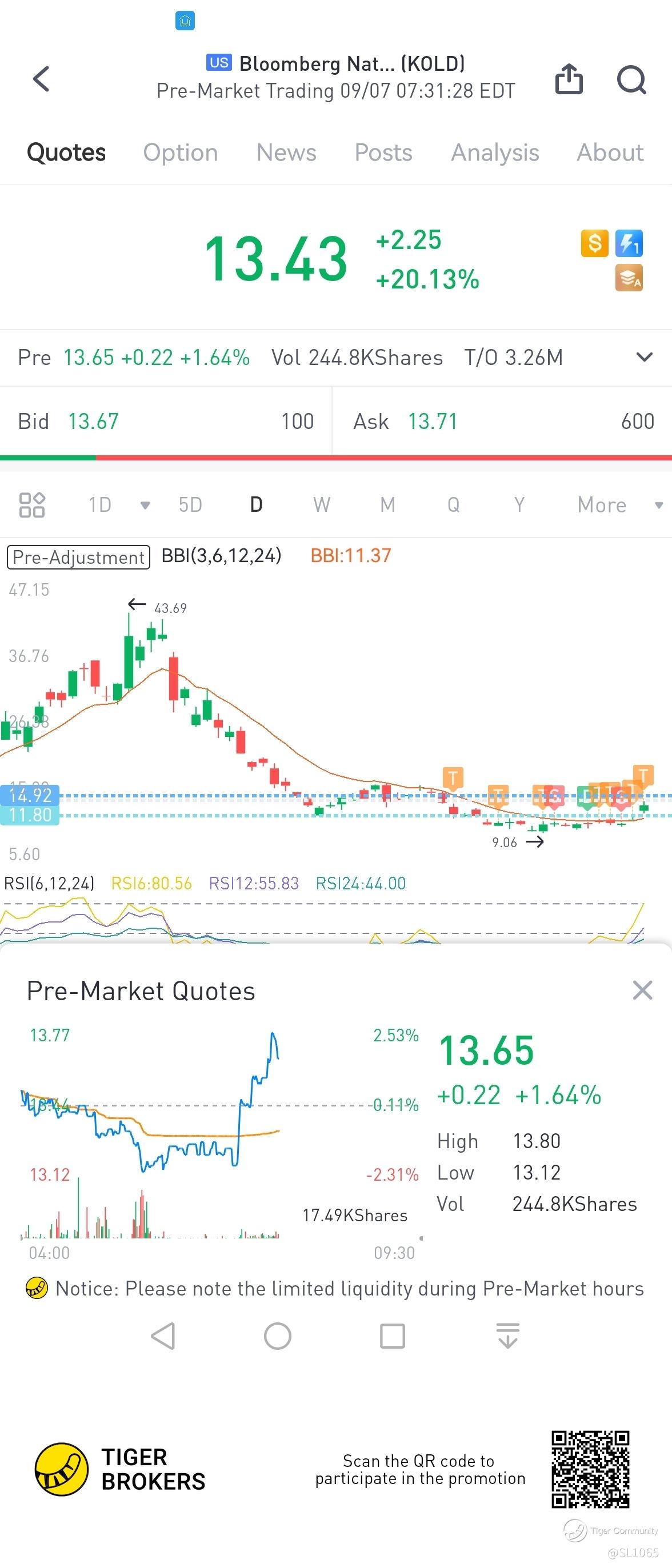Tap the 14.92 price line label

pos(30,795)
